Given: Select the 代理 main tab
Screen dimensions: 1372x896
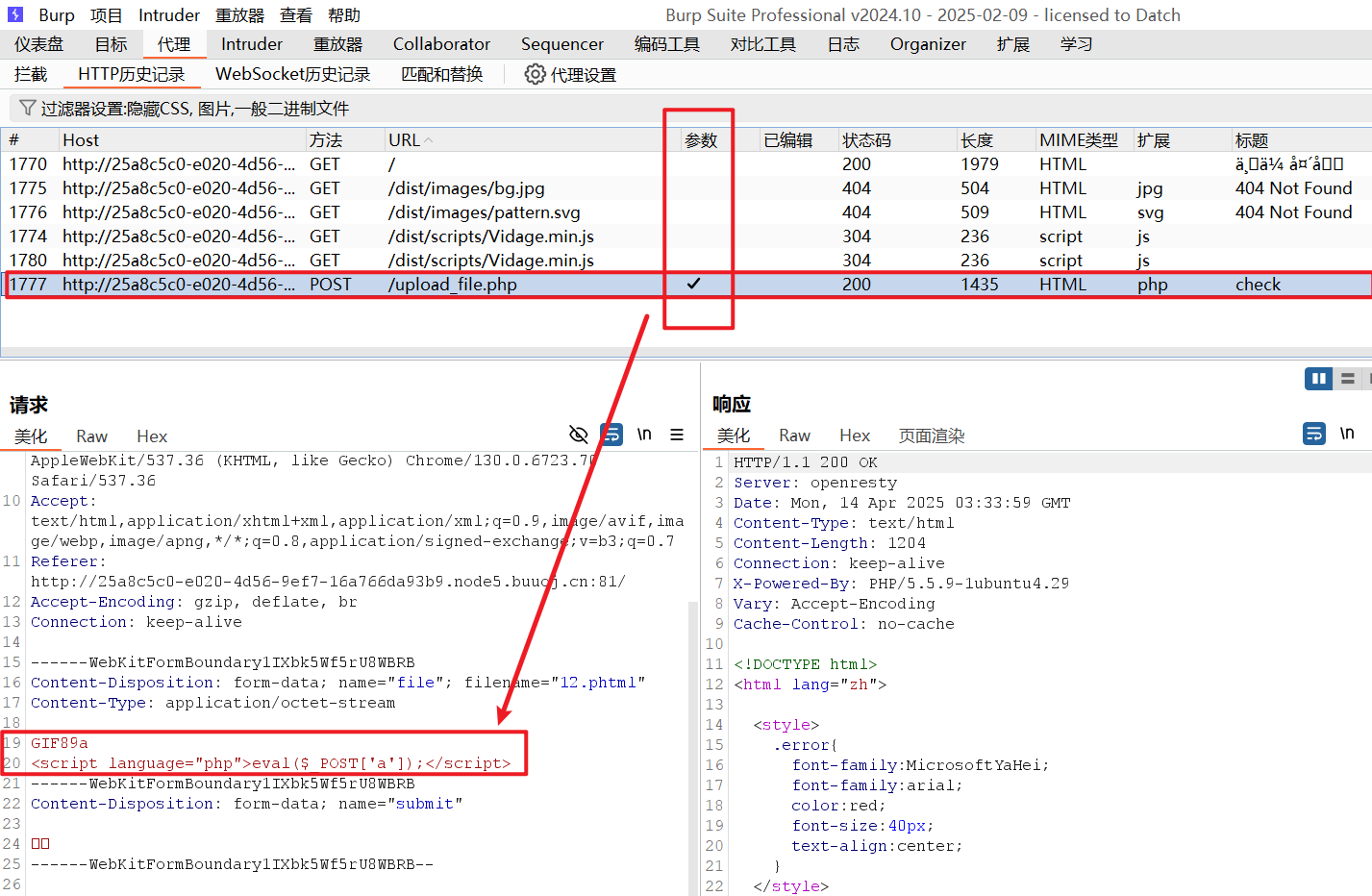Looking at the screenshot, I should tap(174, 44).
